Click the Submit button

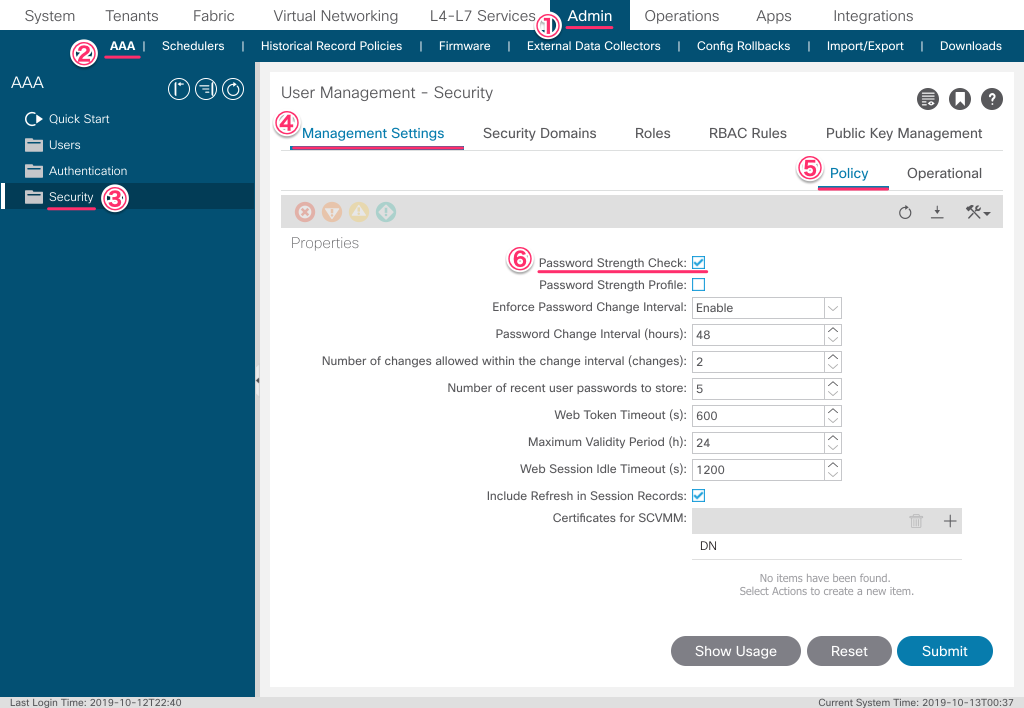coord(944,651)
